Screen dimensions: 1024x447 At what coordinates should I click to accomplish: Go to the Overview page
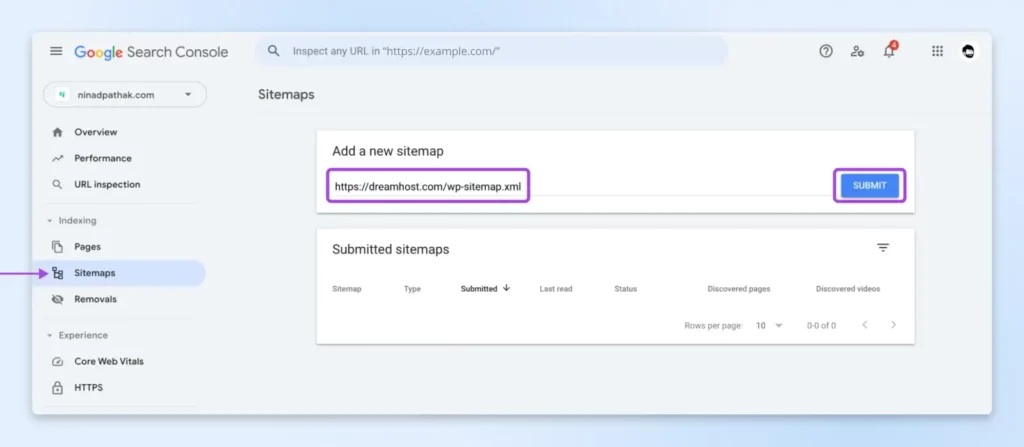[x=95, y=132]
